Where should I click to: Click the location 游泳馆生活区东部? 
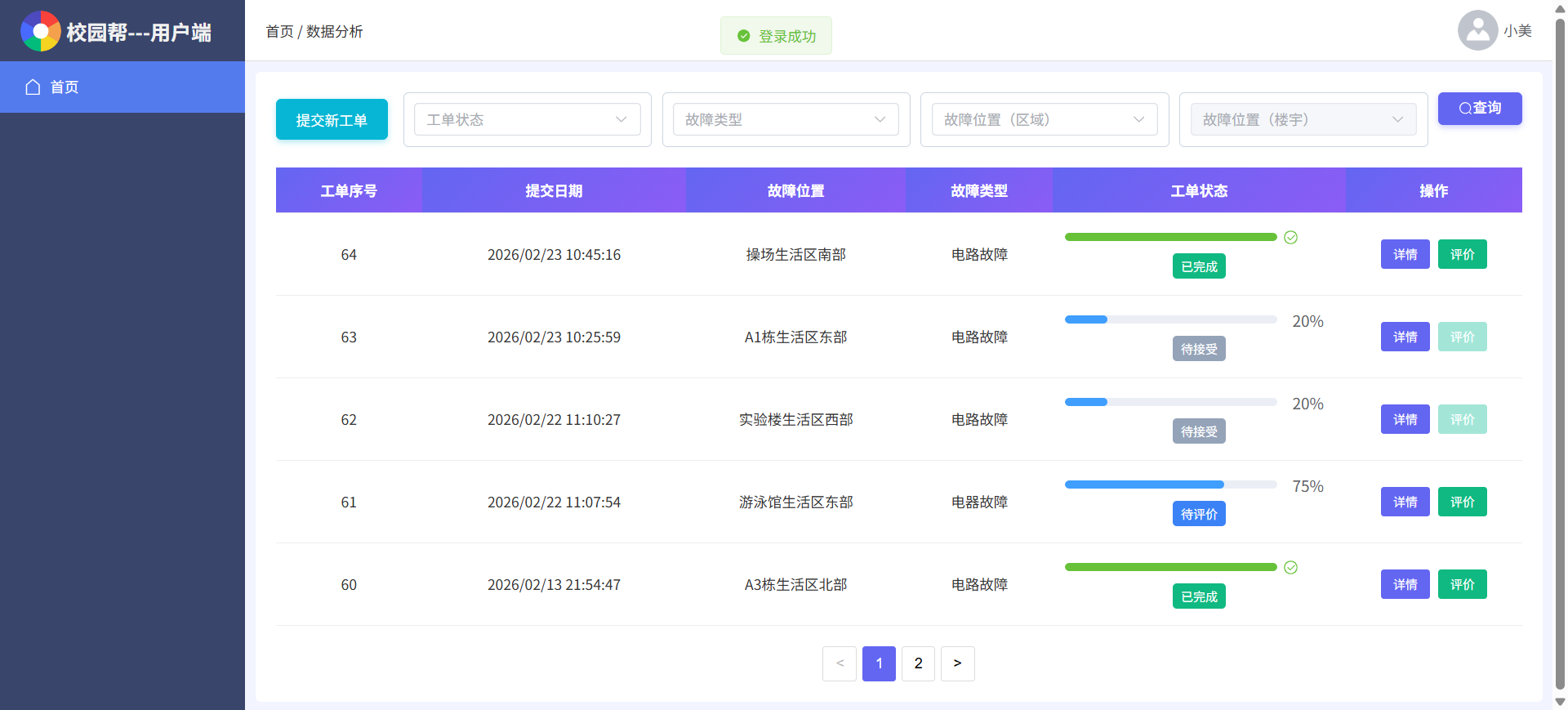tap(796, 502)
